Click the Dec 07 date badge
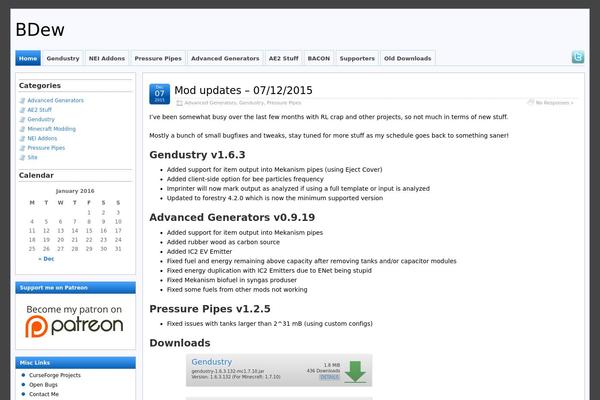The image size is (600, 400). click(x=159, y=94)
